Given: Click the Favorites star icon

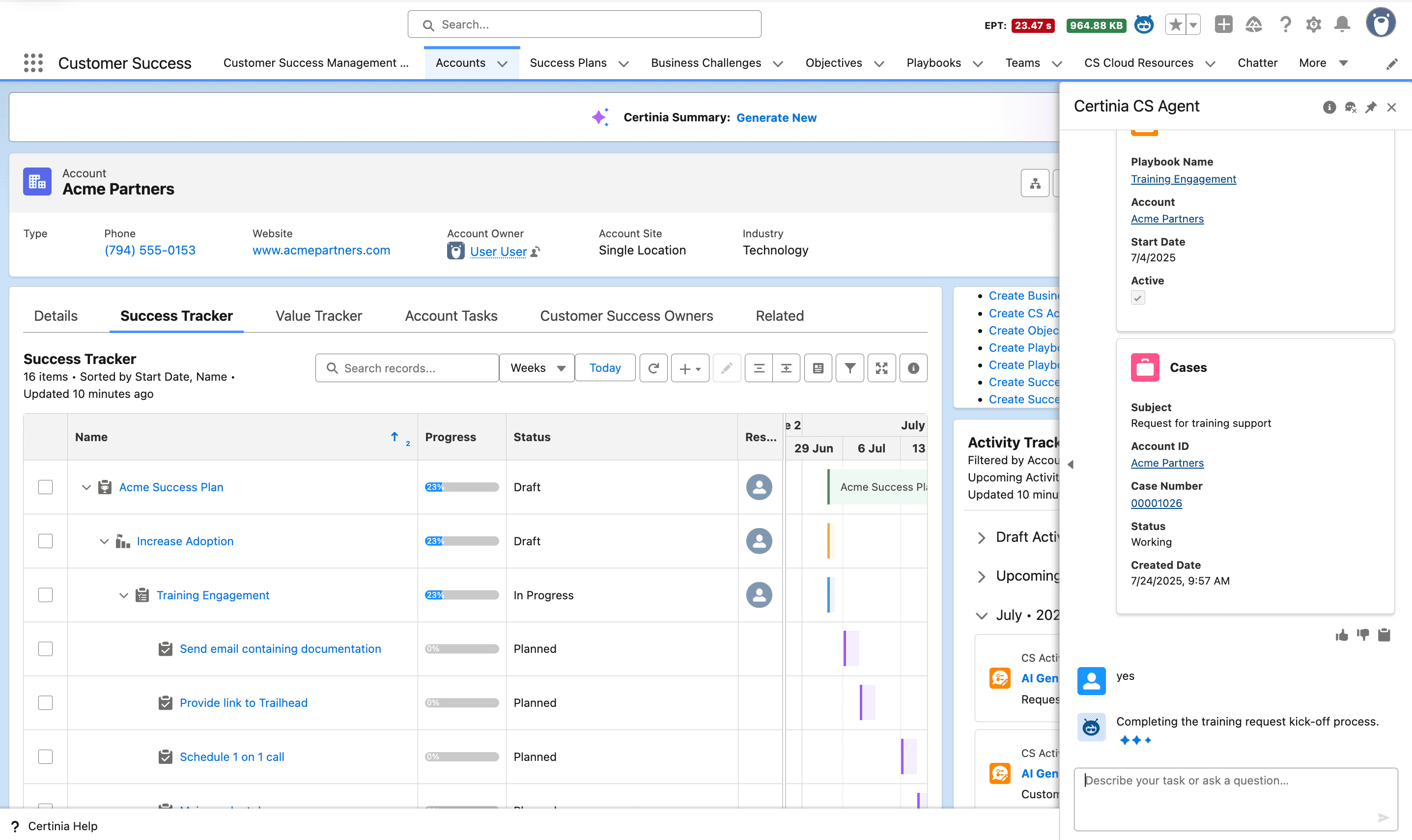Looking at the screenshot, I should (x=1175, y=25).
